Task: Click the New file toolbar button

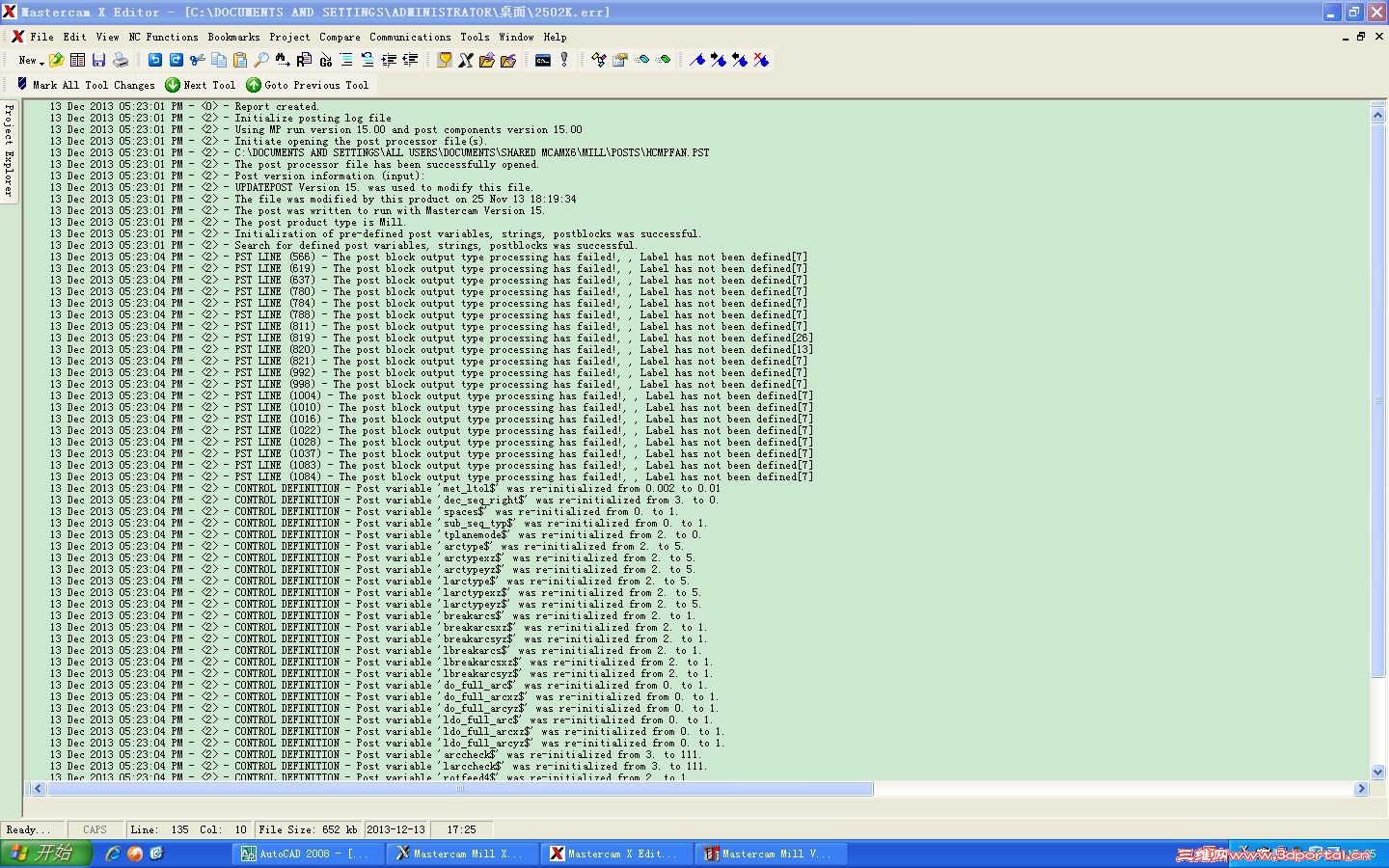Action: click(27, 60)
